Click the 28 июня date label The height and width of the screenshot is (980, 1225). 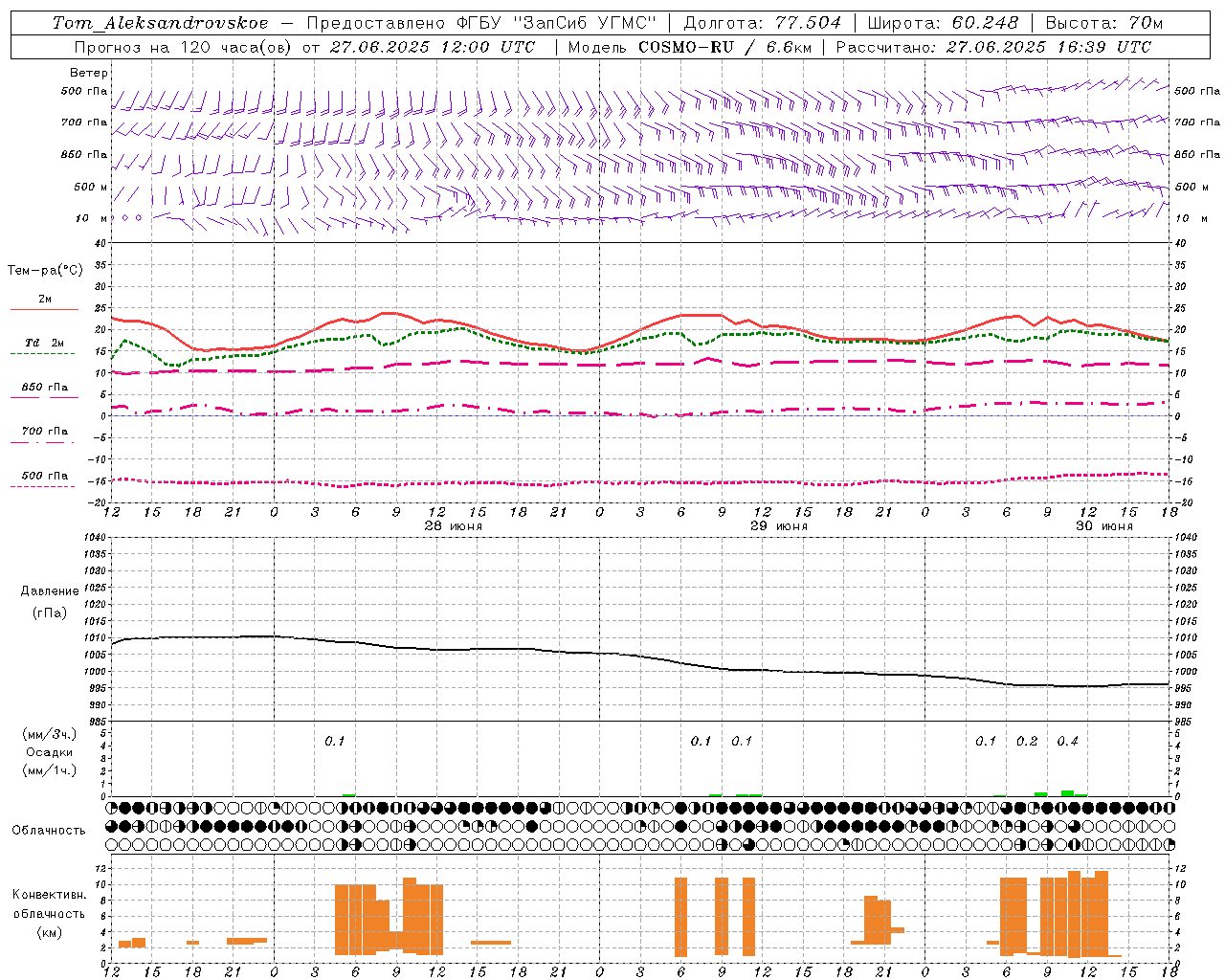454,526
